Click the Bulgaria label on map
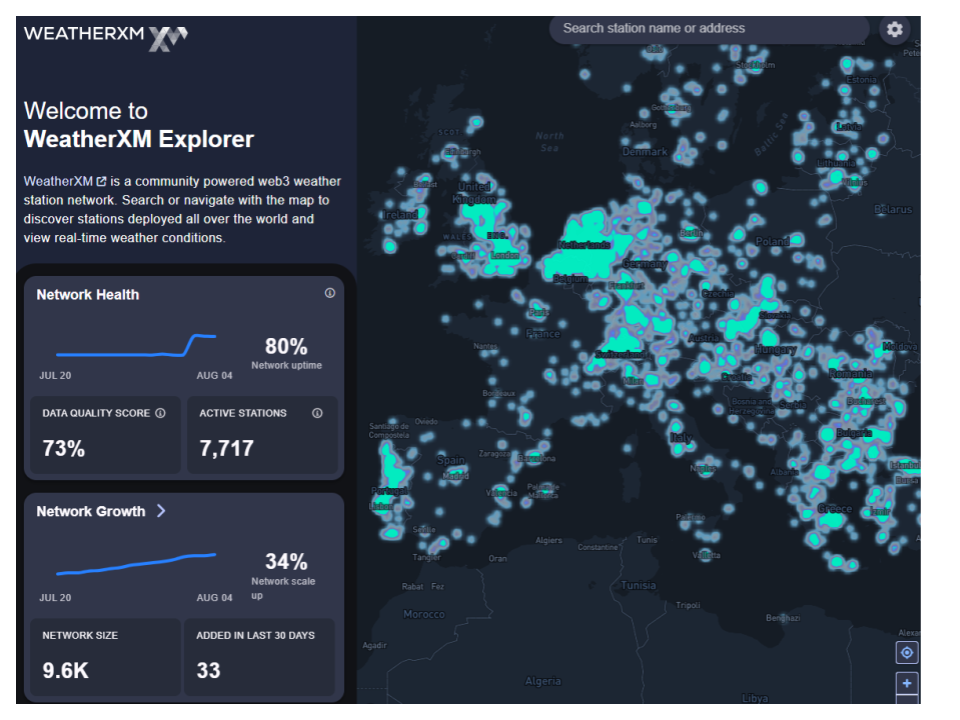Image resolution: width=960 pixels, height=720 pixels. 854,433
